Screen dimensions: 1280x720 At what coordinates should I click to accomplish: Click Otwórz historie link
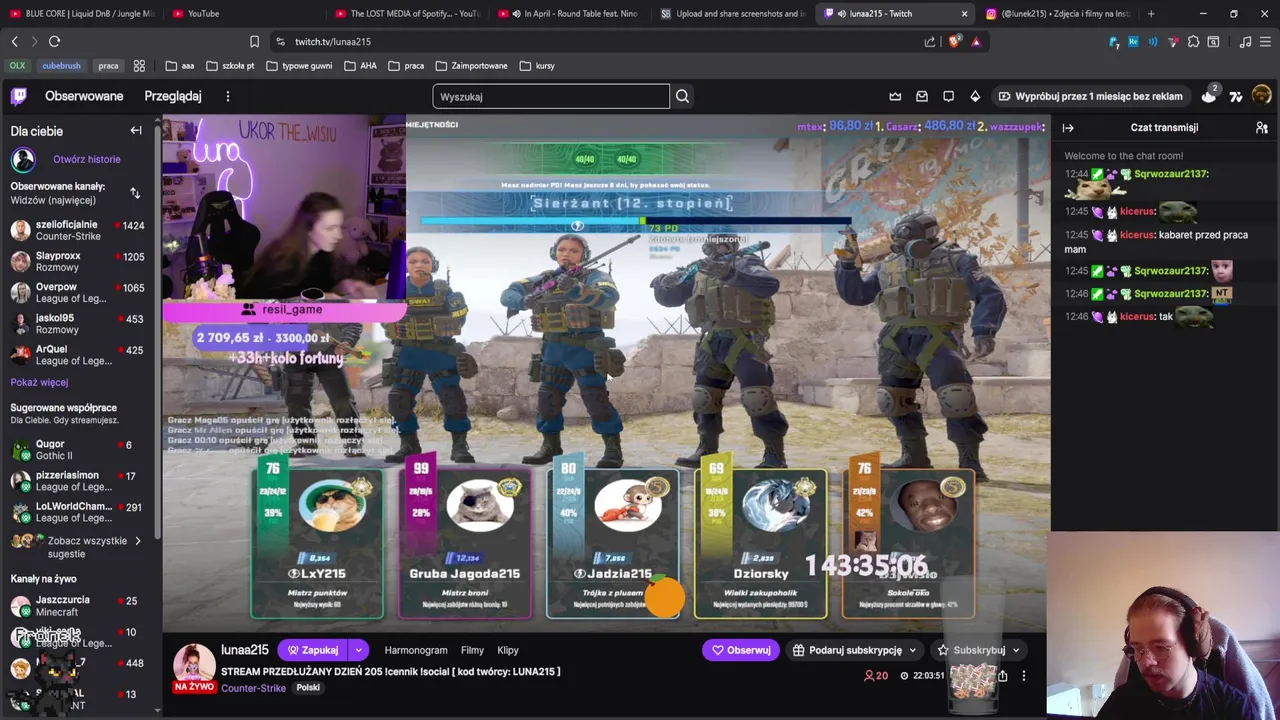click(87, 159)
